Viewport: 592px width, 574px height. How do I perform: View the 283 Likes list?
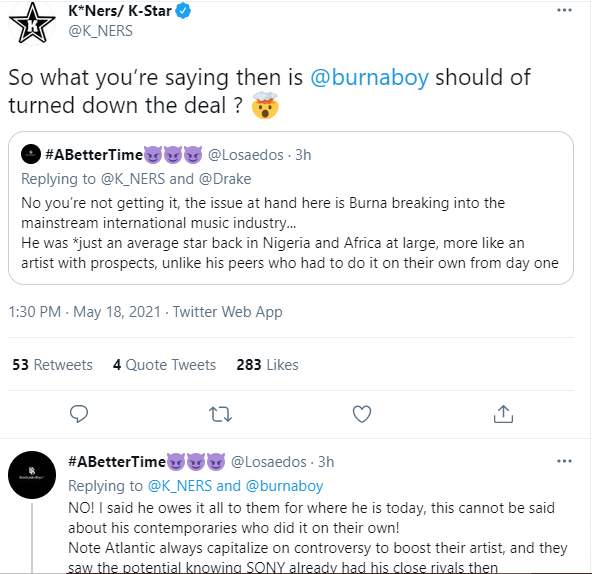point(267,365)
